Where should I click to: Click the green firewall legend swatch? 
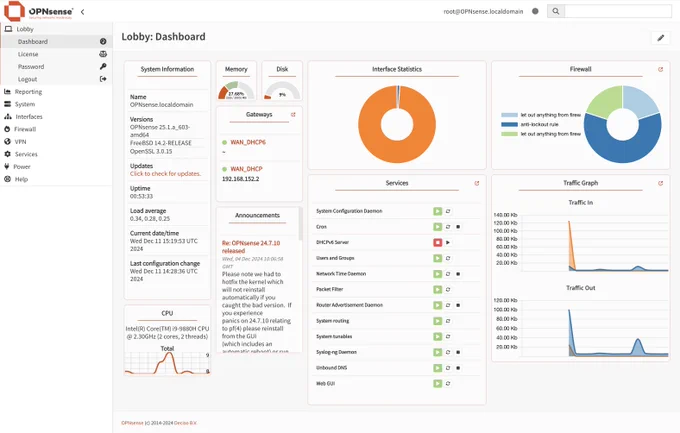tap(510, 134)
